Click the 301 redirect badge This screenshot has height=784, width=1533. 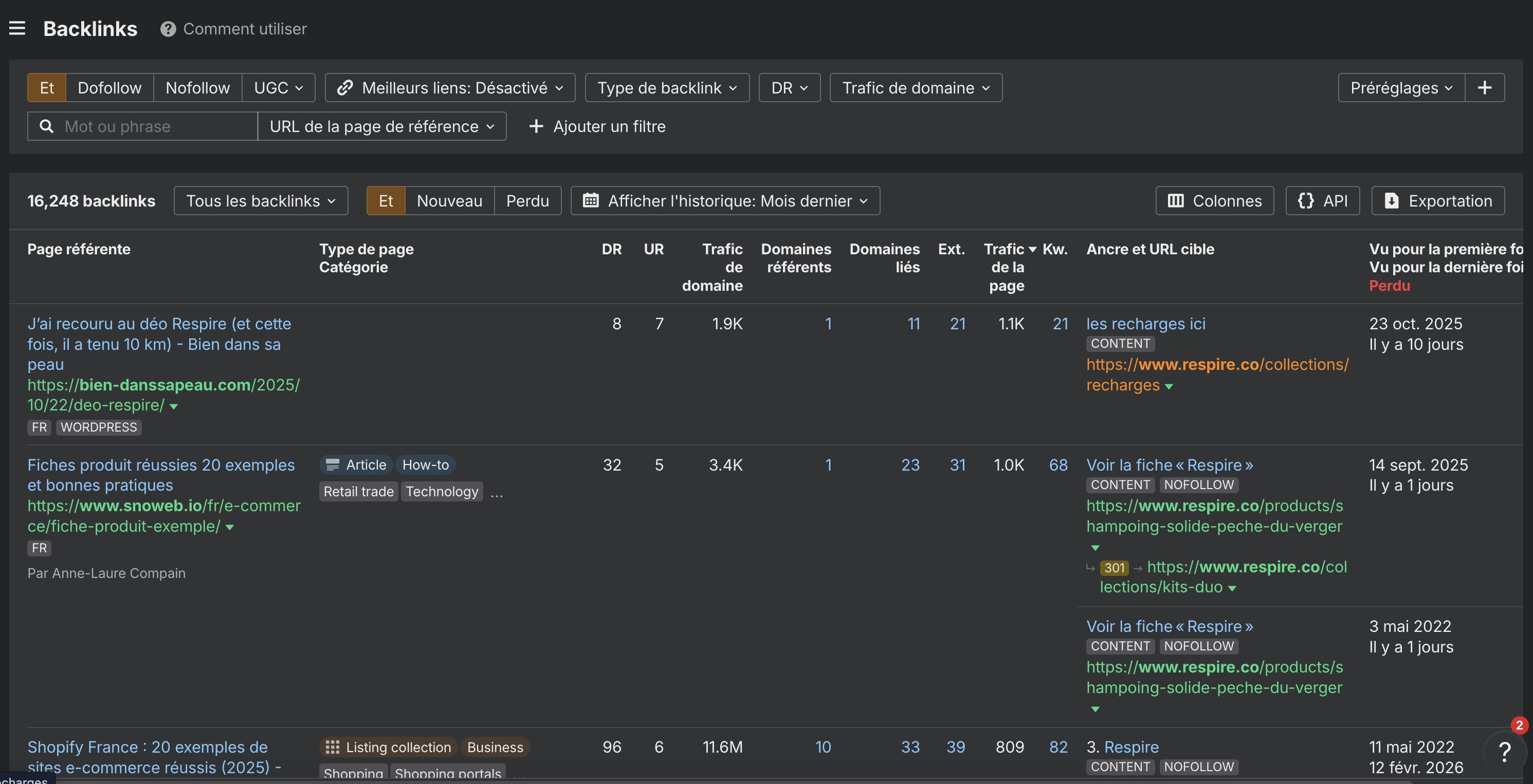click(x=1114, y=568)
